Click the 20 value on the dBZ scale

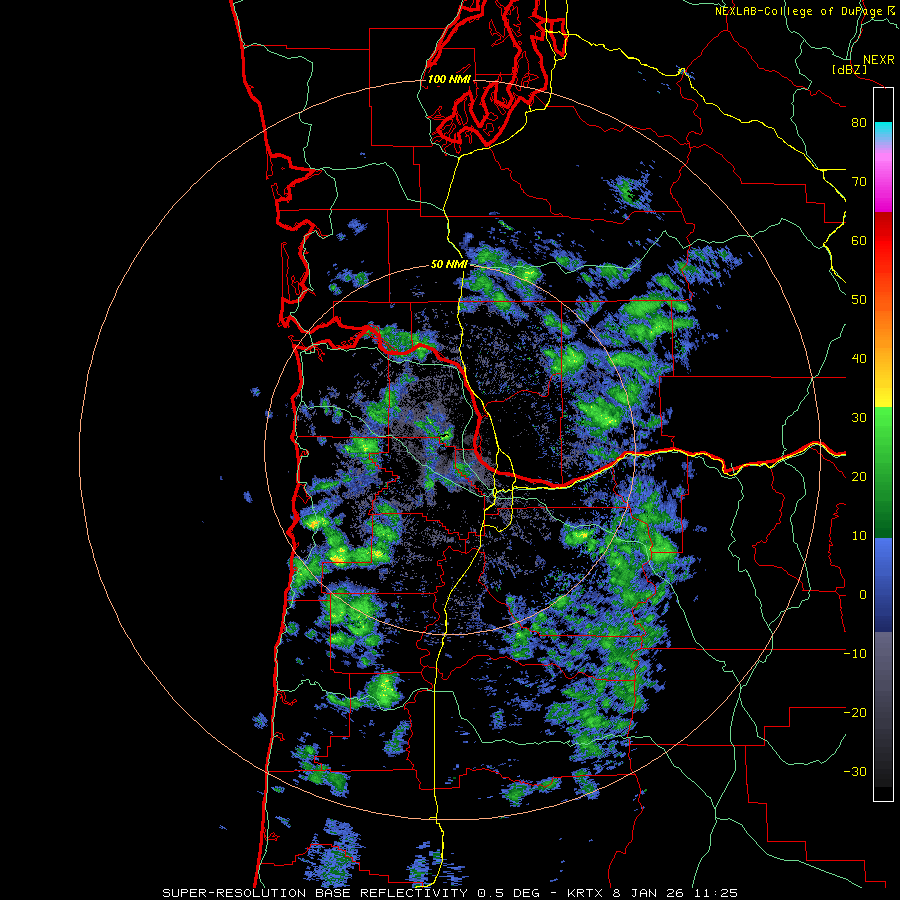859,477
